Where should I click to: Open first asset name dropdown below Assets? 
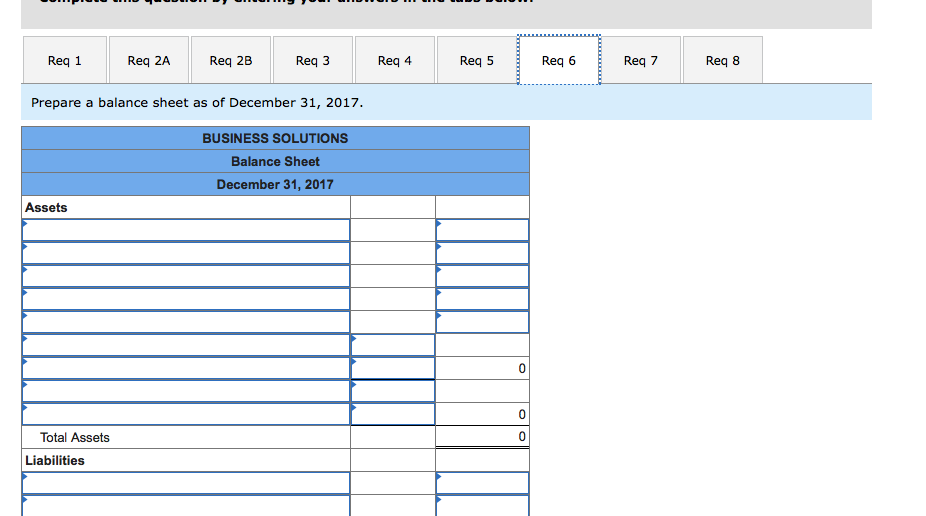point(186,230)
